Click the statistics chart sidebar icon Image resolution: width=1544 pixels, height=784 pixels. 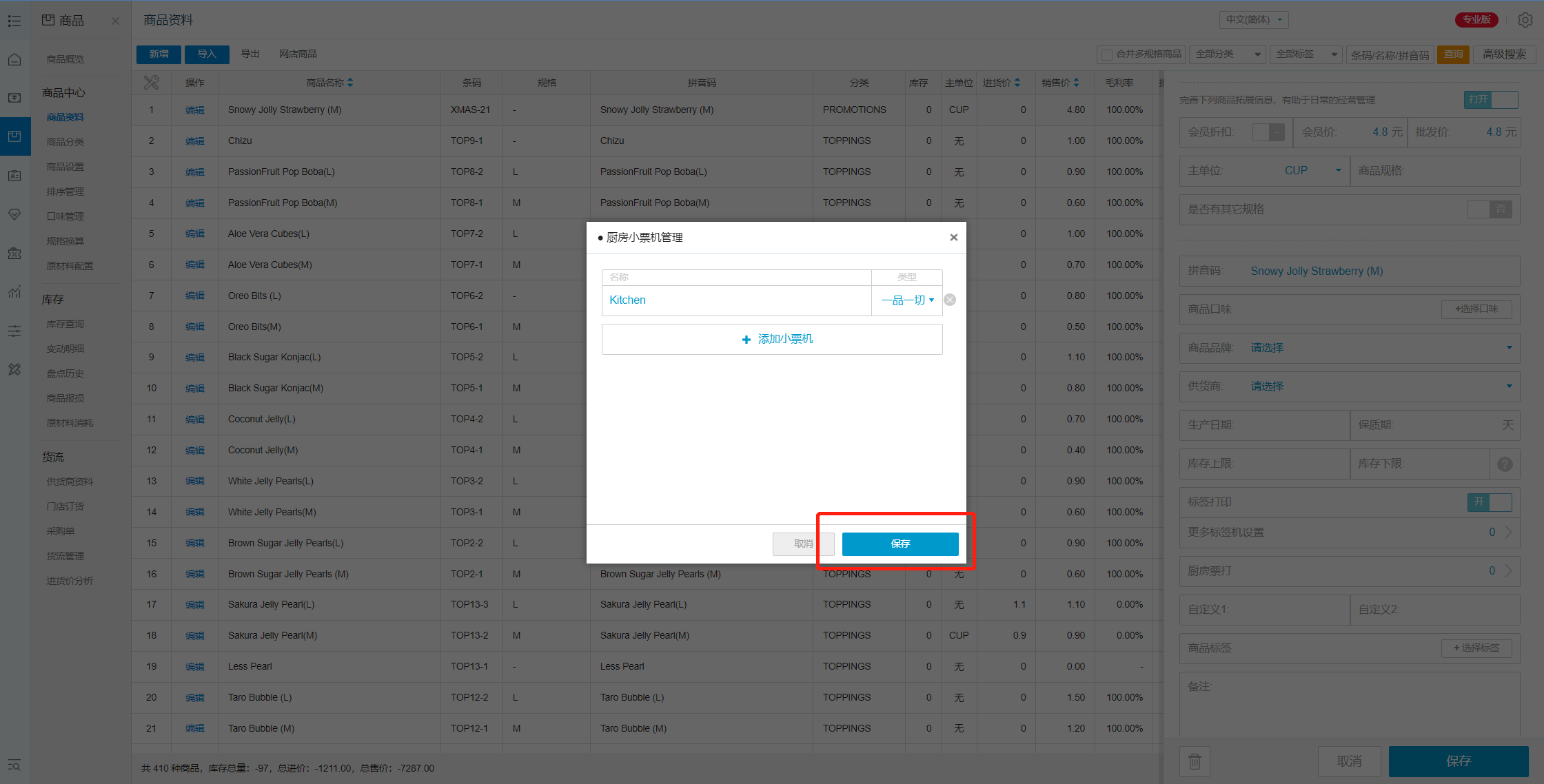point(14,292)
